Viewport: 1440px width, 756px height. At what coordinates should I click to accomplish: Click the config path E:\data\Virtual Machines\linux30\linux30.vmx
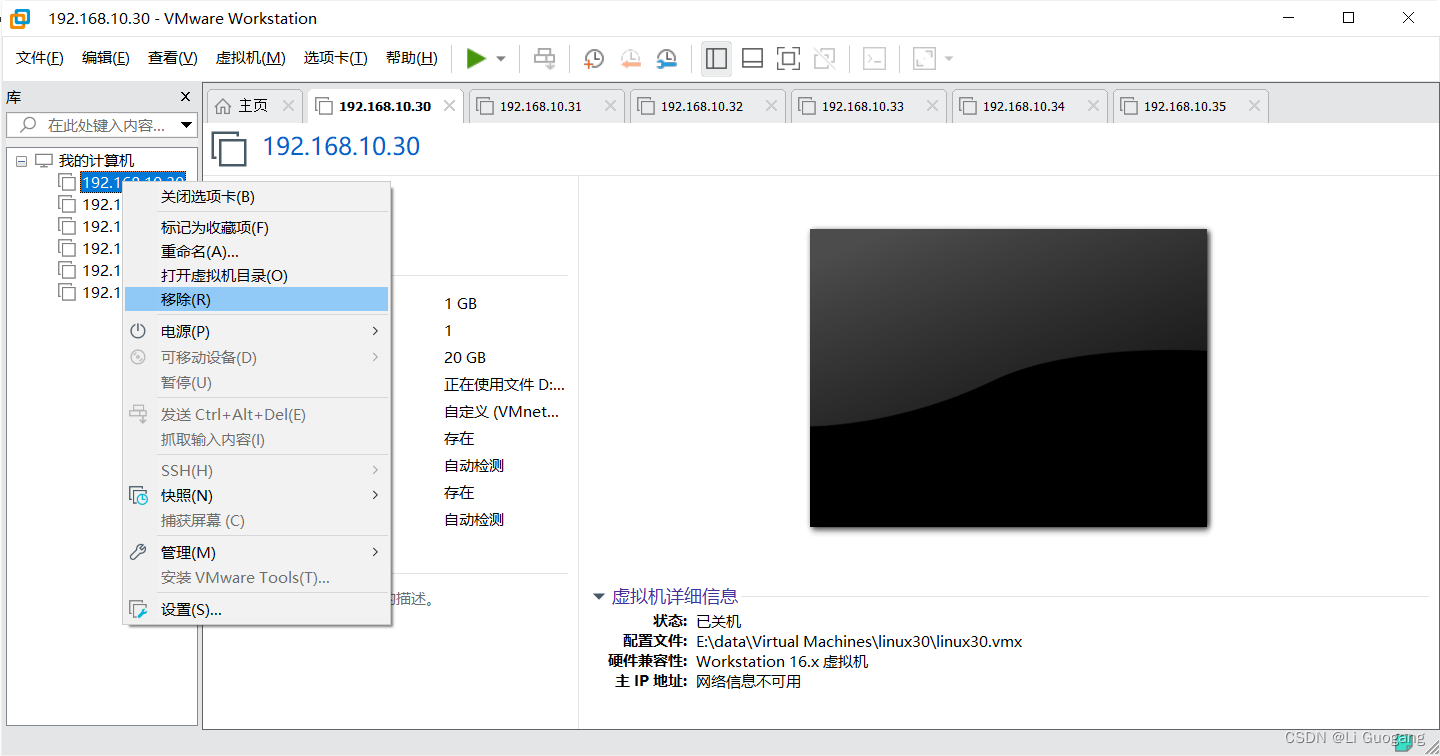859,642
